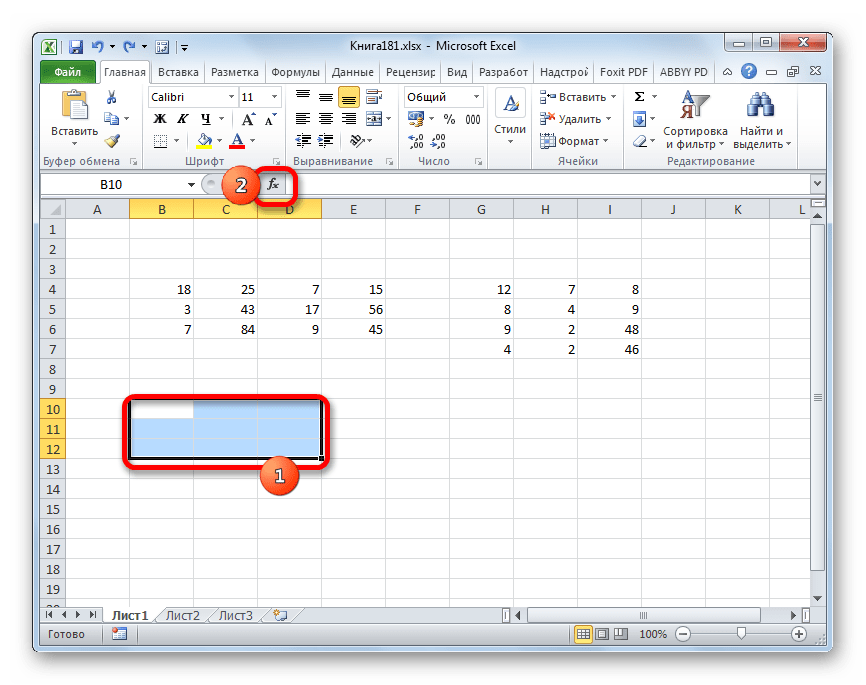The width and height of the screenshot is (866, 685).
Task: Toggle italic К formatting
Action: 177,119
